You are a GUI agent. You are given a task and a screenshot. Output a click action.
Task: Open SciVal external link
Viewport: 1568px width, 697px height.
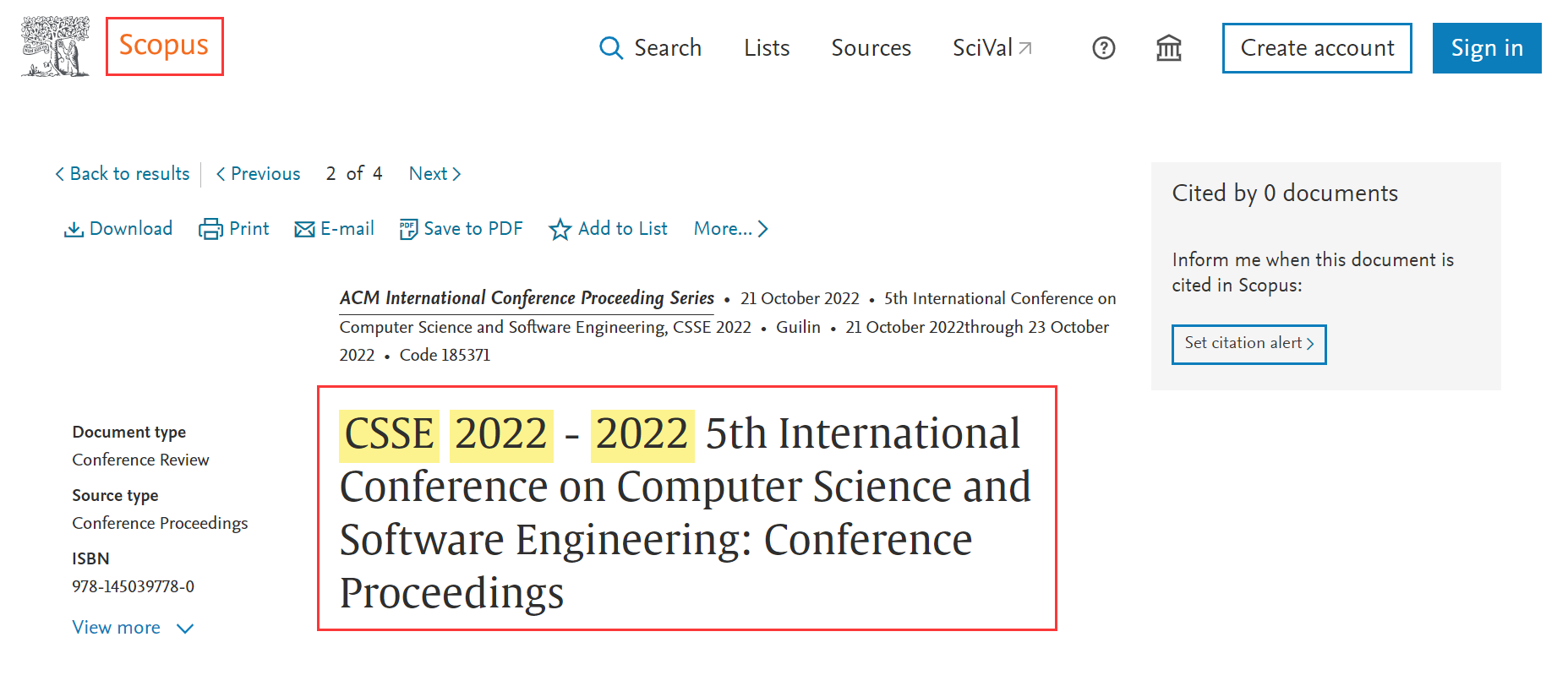pos(992,48)
